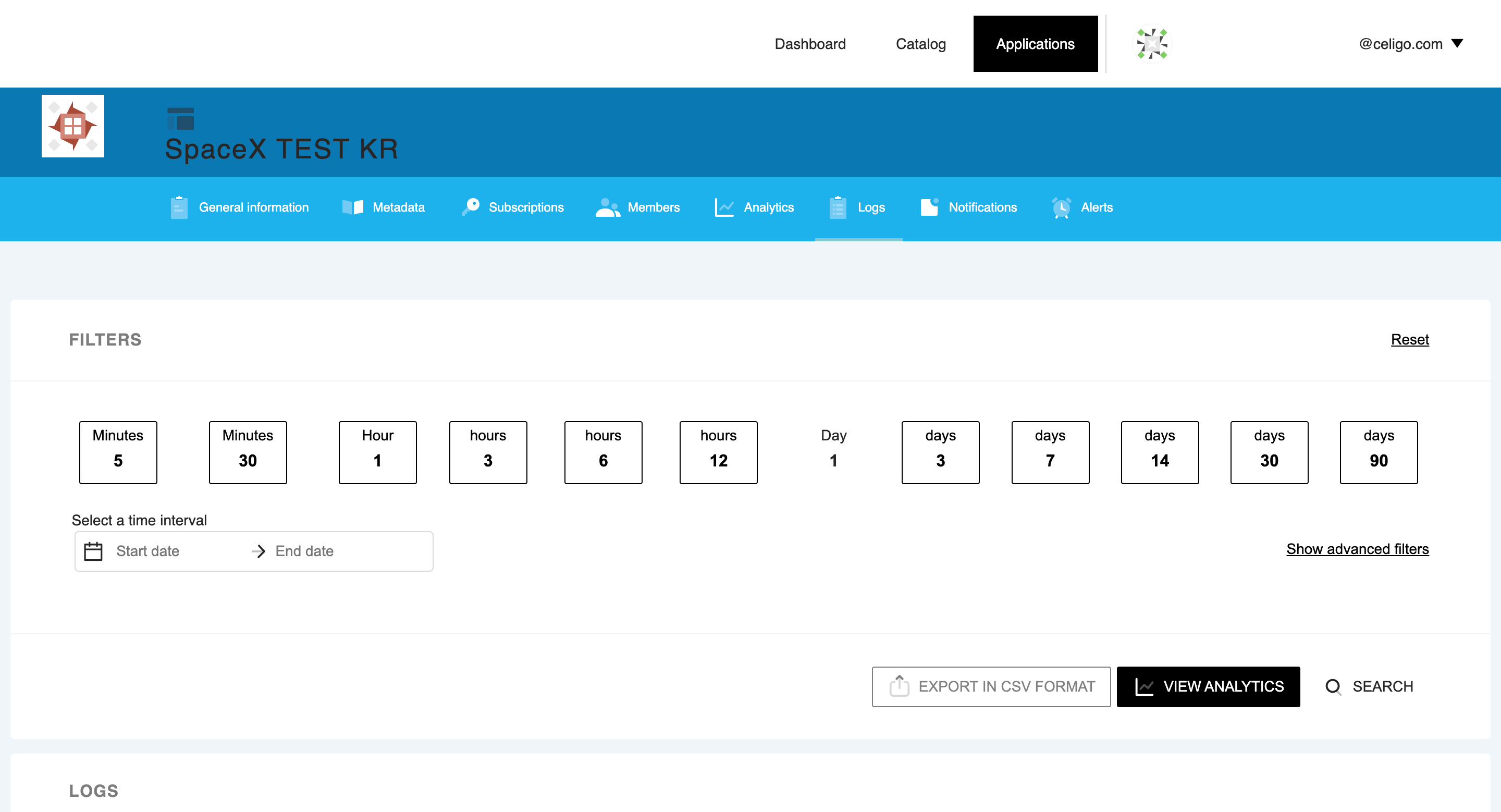
Task: Select the 3 hours time filter
Action: [488, 452]
